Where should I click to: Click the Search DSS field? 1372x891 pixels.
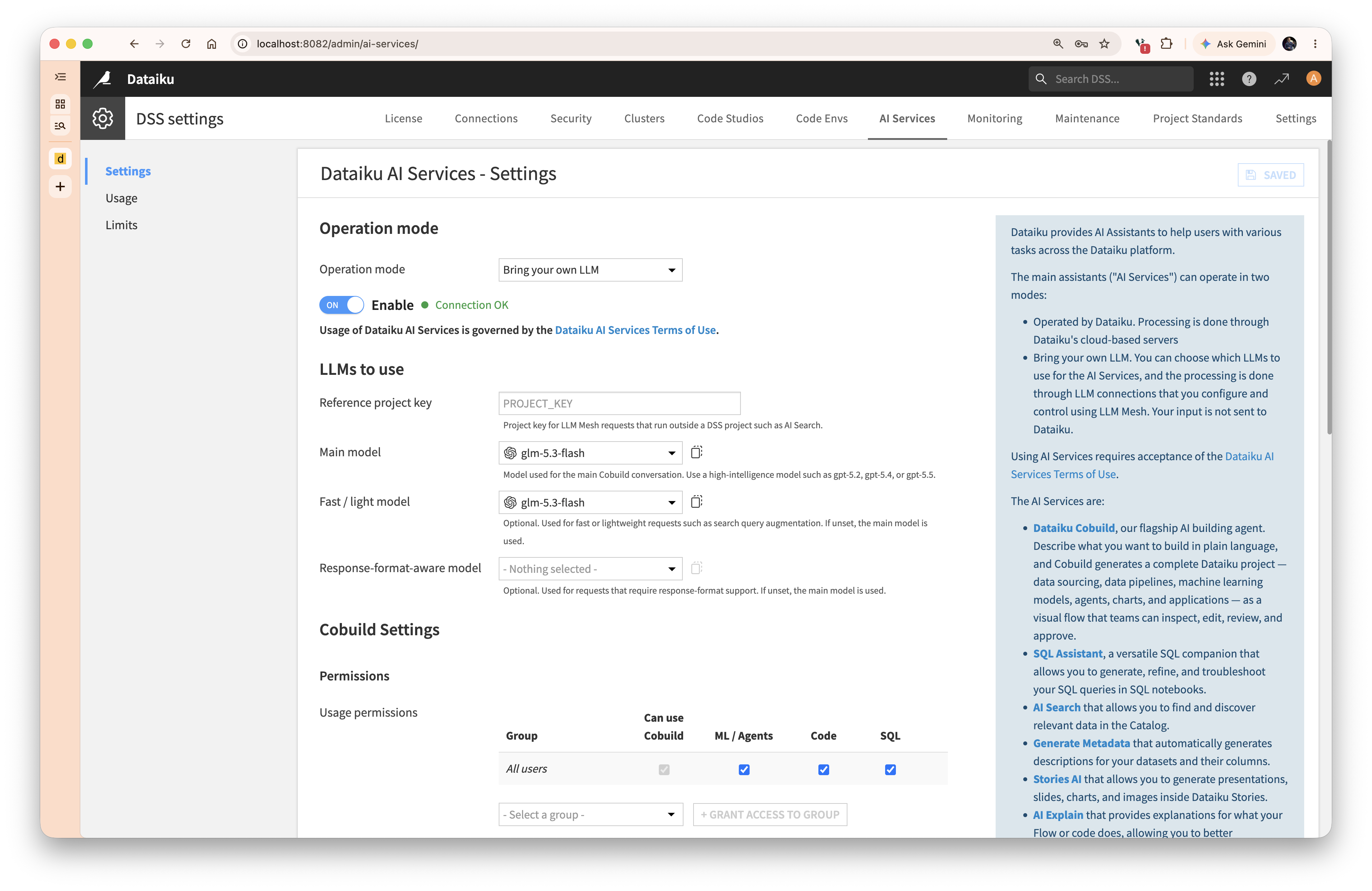pos(1110,79)
